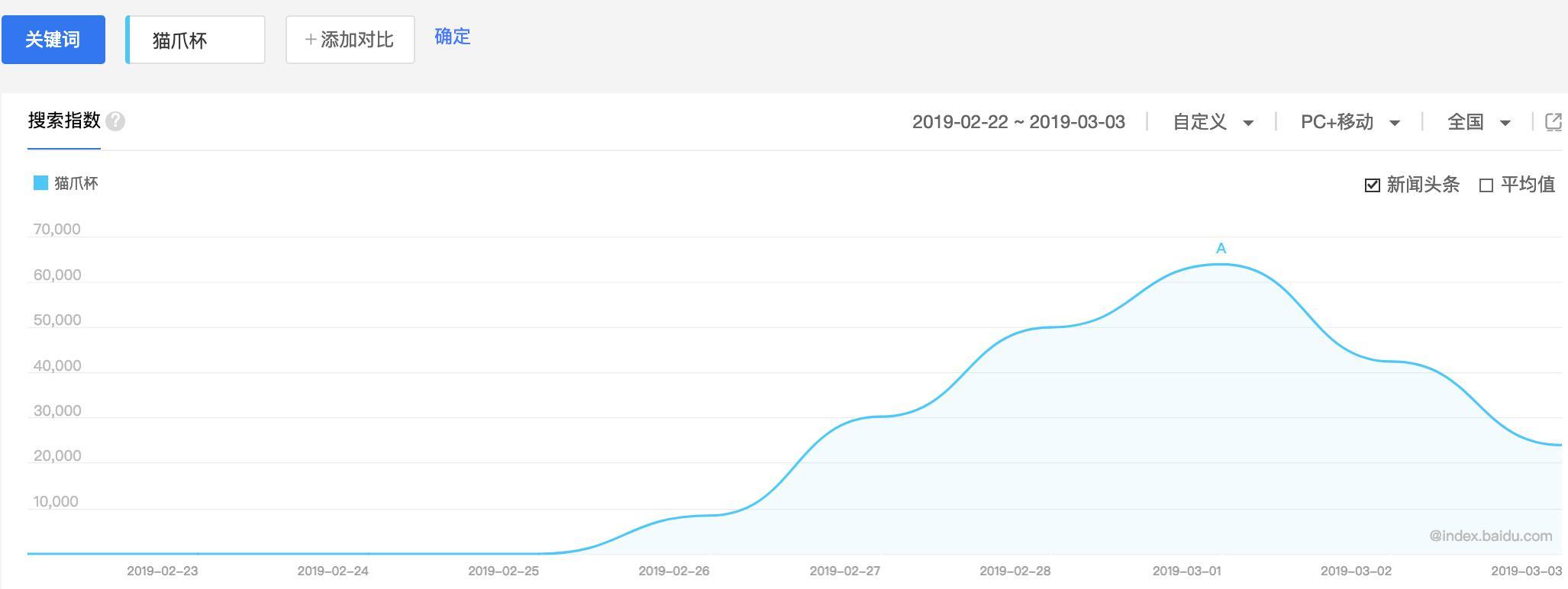The width and height of the screenshot is (1568, 589).
Task: Click the 2019-02-26 axis date label
Action: 673,571
